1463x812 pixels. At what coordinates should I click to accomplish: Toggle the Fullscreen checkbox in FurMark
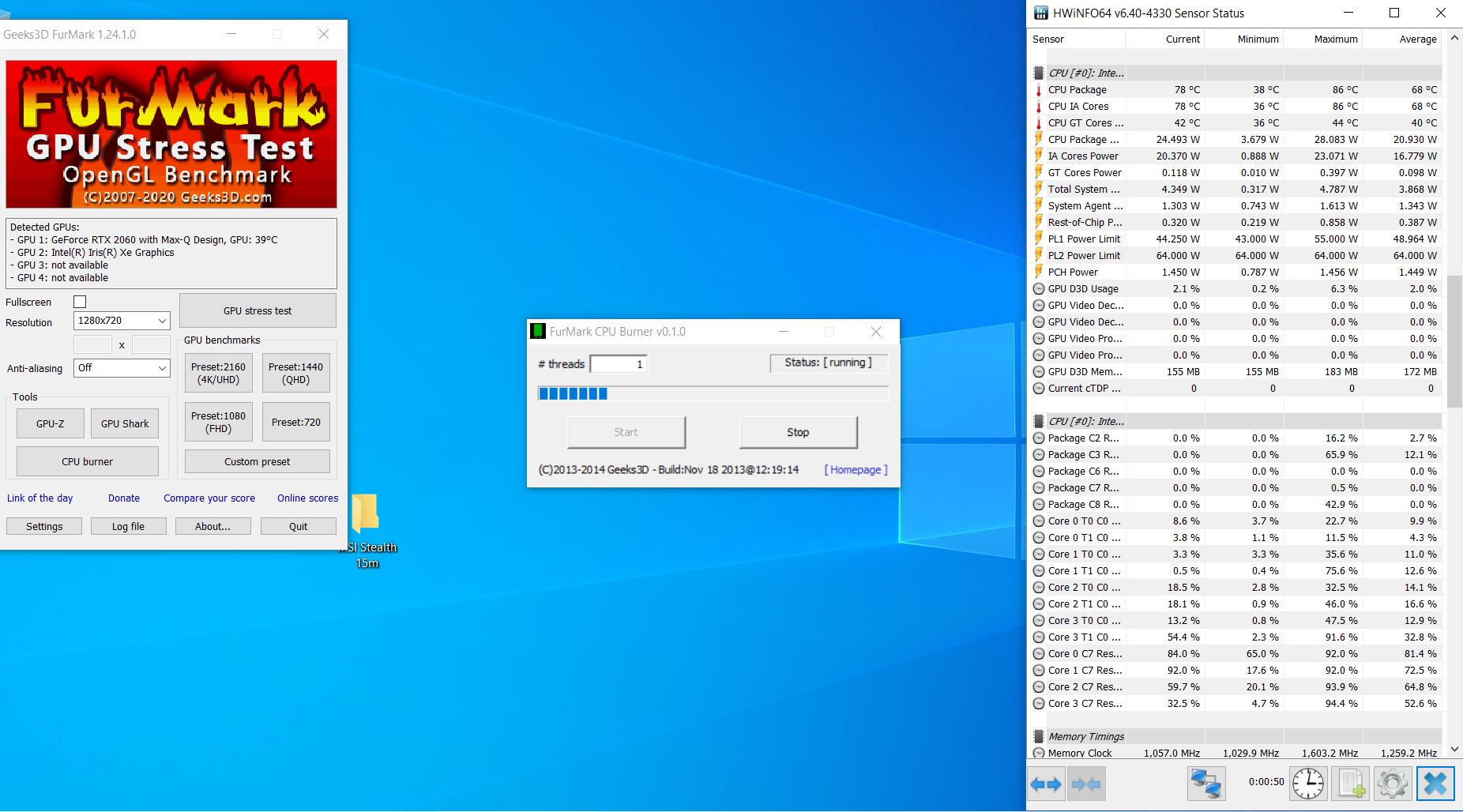point(80,302)
